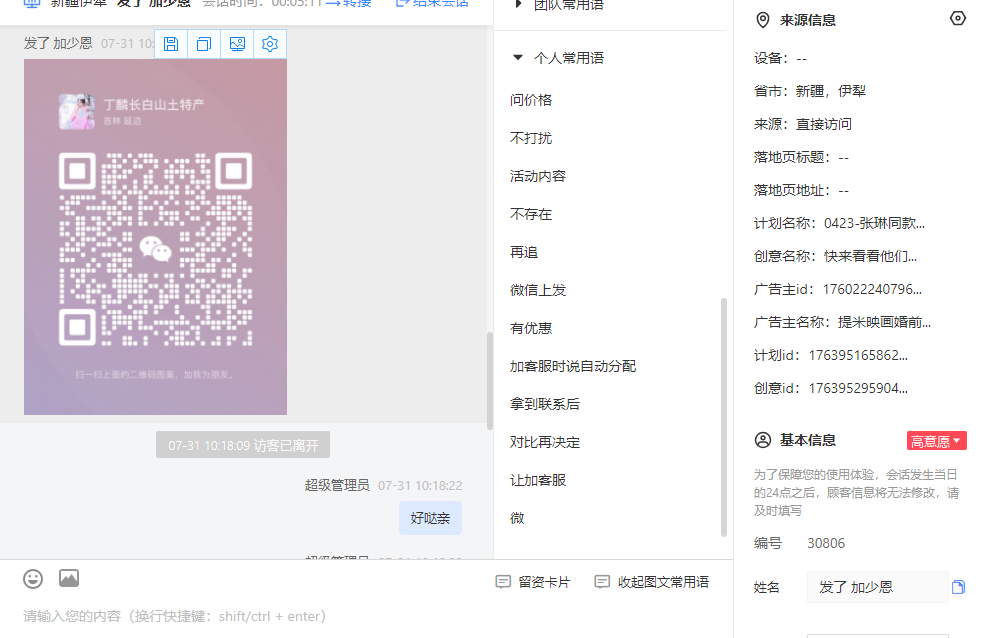
Task: Click the 留资卡片 card button
Action: [532, 582]
